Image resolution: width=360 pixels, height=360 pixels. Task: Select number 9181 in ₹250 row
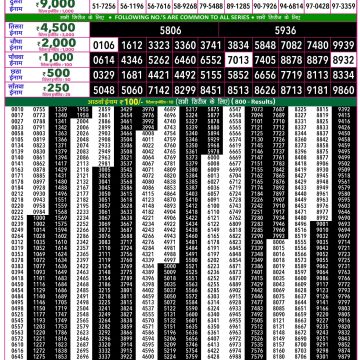click(x=317, y=90)
